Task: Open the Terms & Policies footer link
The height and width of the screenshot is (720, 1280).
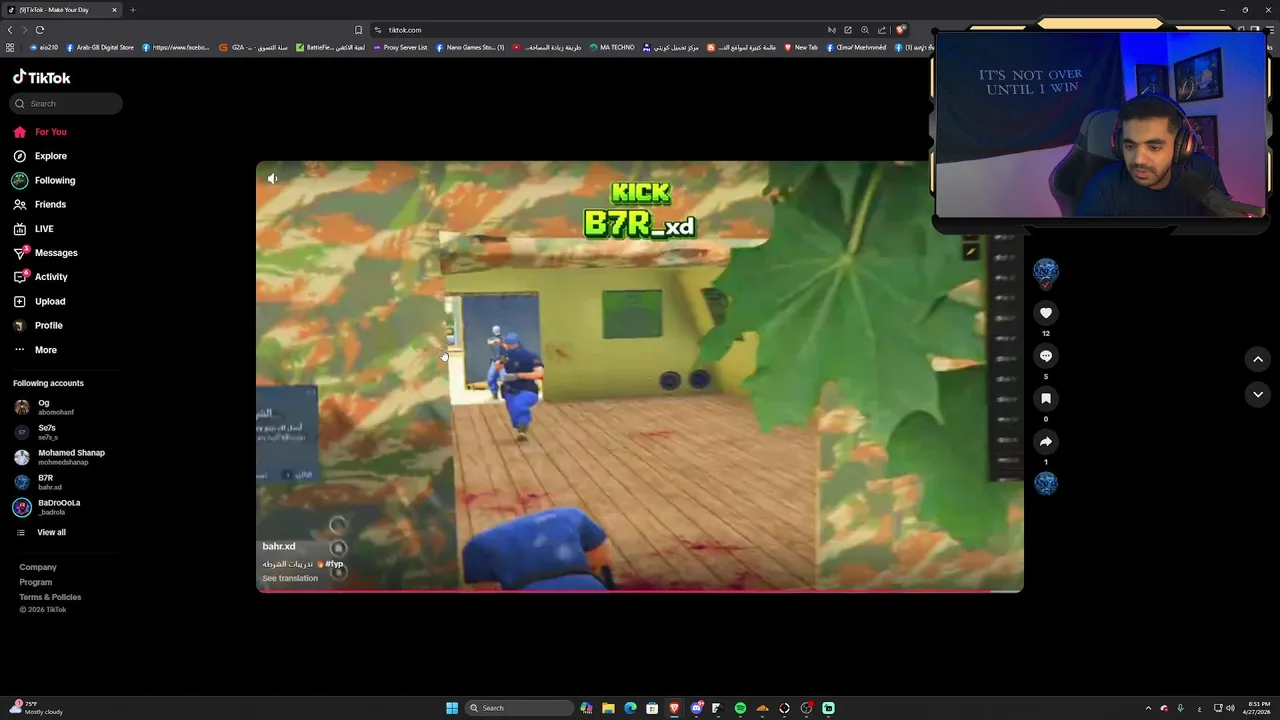Action: (x=50, y=597)
